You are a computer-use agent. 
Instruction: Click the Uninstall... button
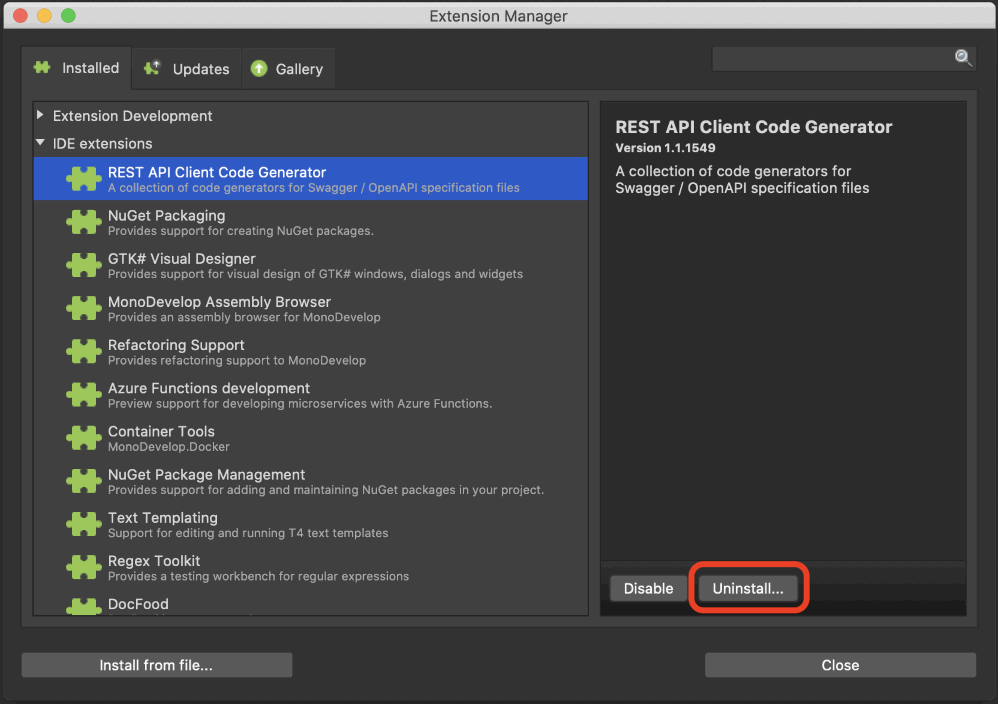pos(748,588)
